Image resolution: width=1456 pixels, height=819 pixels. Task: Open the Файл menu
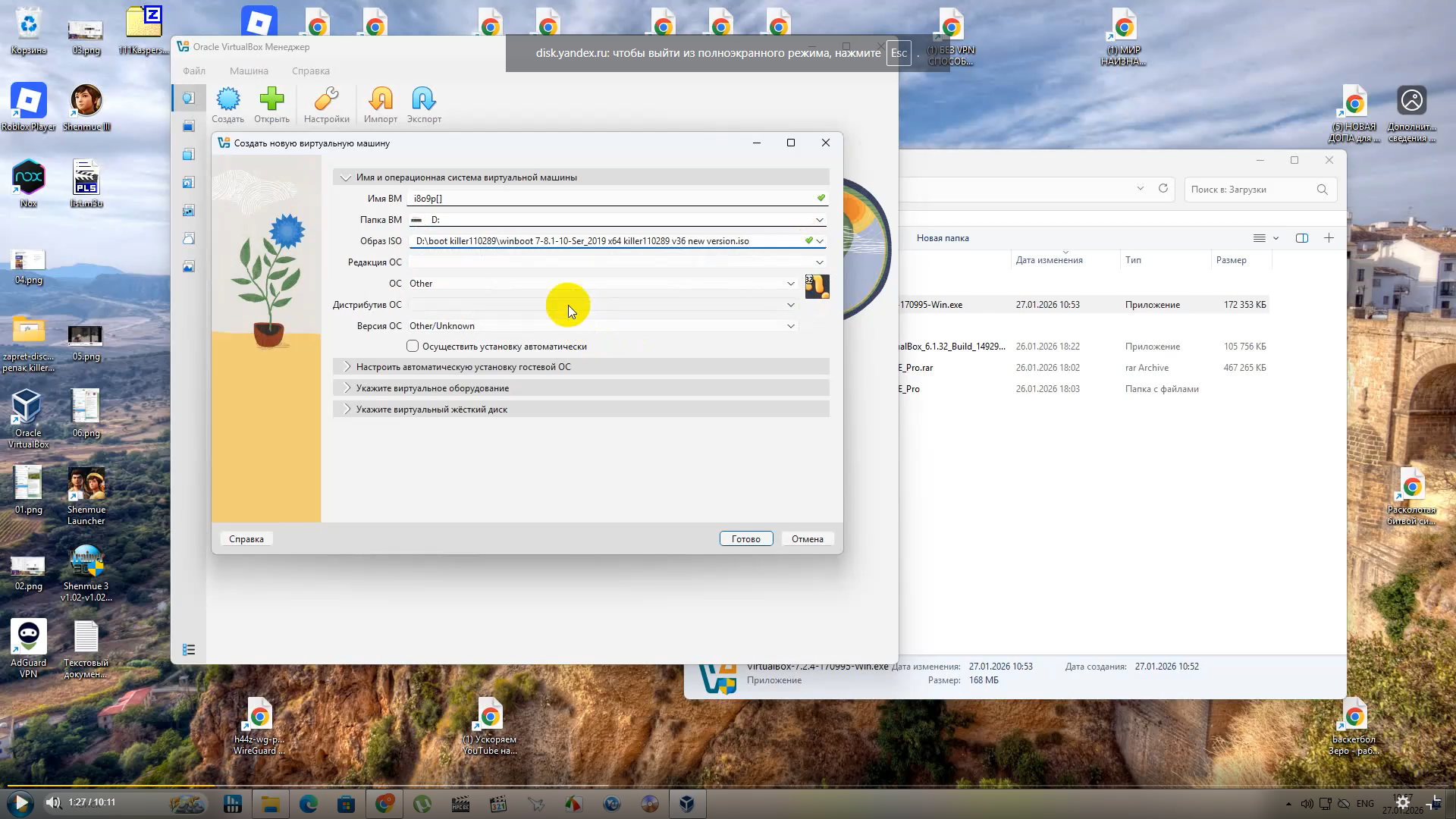click(194, 71)
